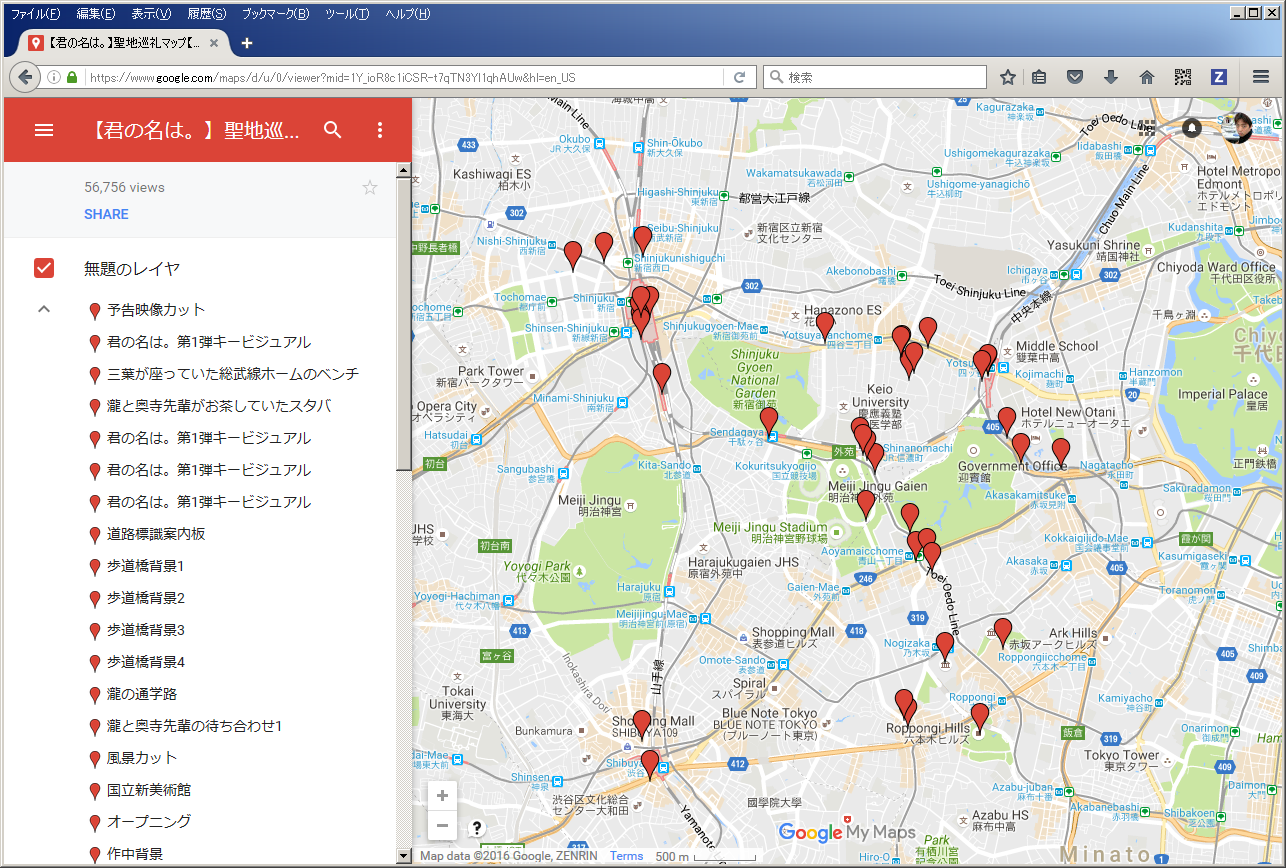
Task: Select the オープニング entry
Action: click(x=149, y=822)
